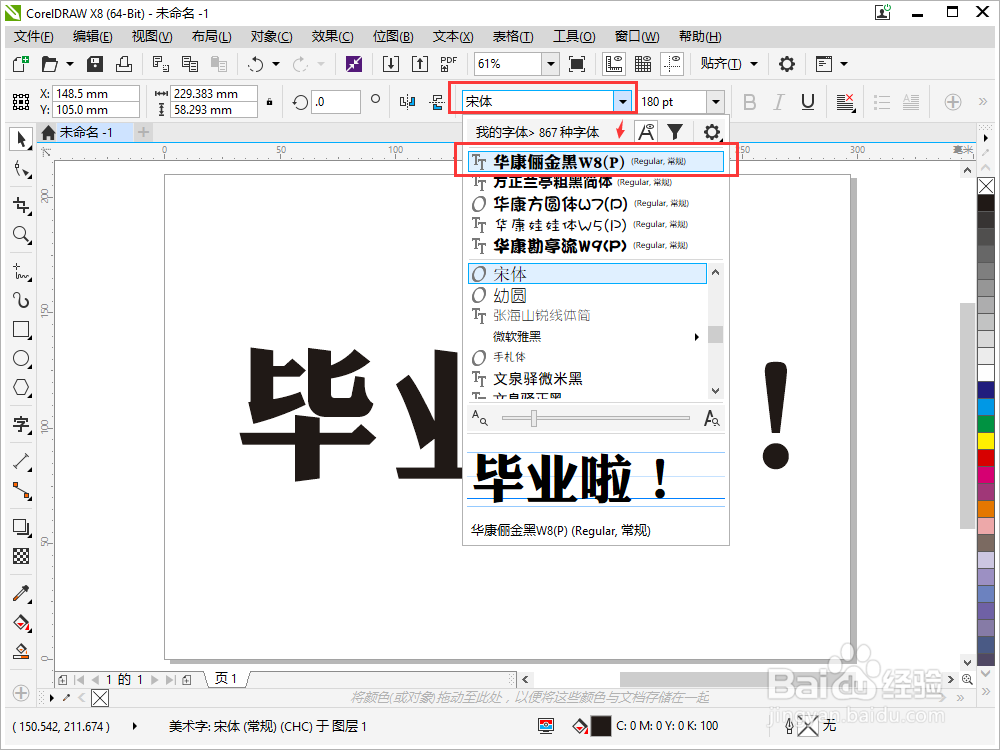This screenshot has height=750, width=1000.
Task: Click the add new document tab plus
Action: click(143, 132)
